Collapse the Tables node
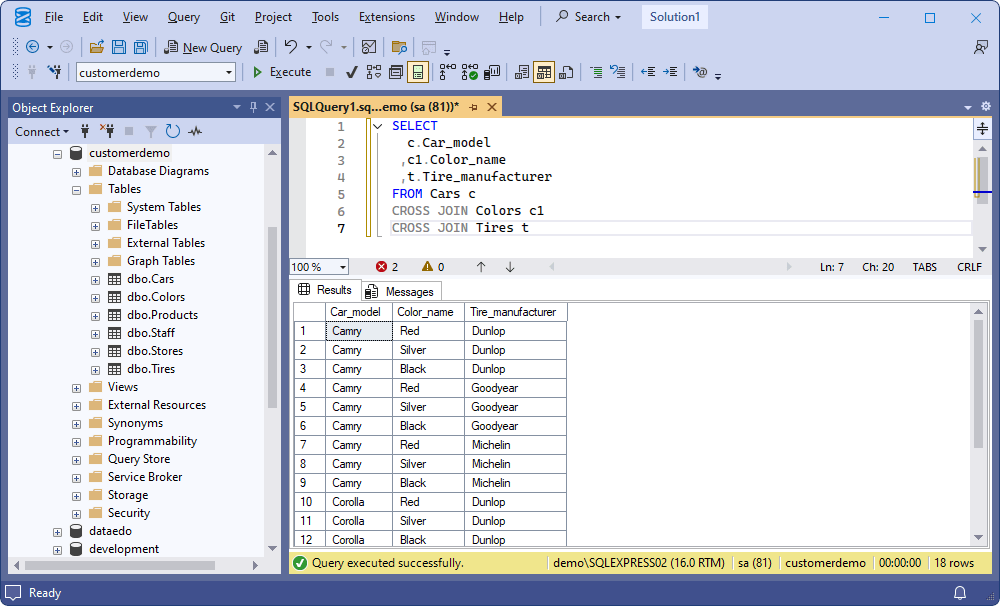This screenshot has height=606, width=1000. (76, 188)
